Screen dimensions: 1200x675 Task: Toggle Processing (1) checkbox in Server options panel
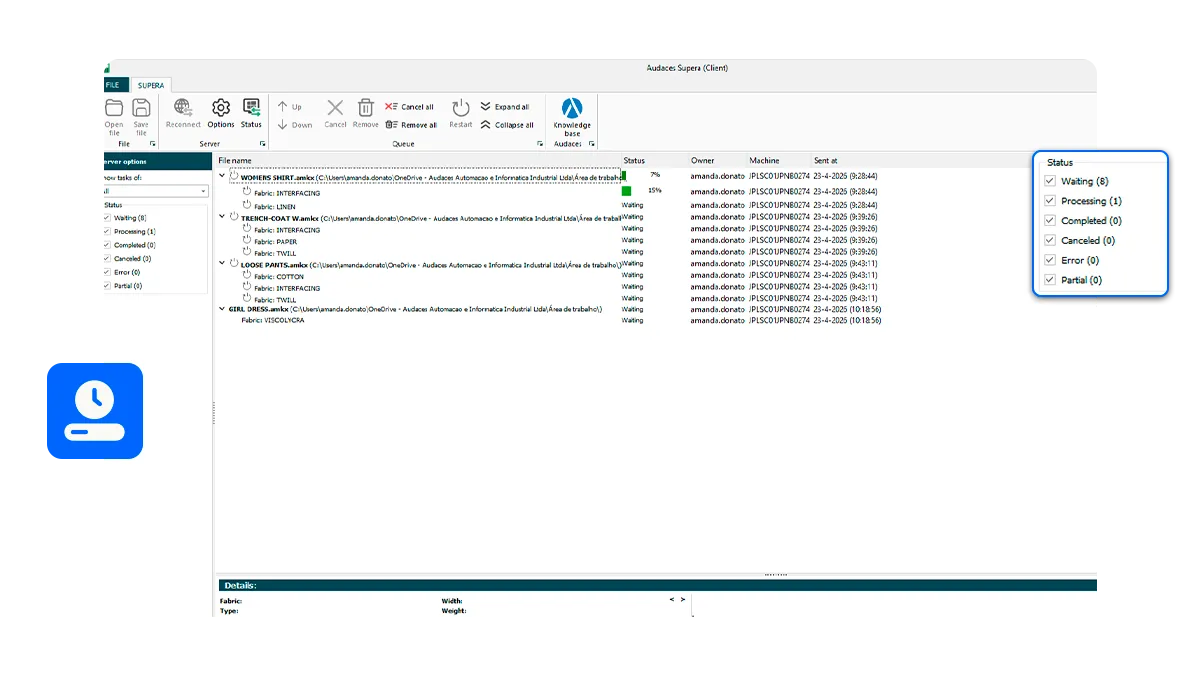(x=107, y=231)
